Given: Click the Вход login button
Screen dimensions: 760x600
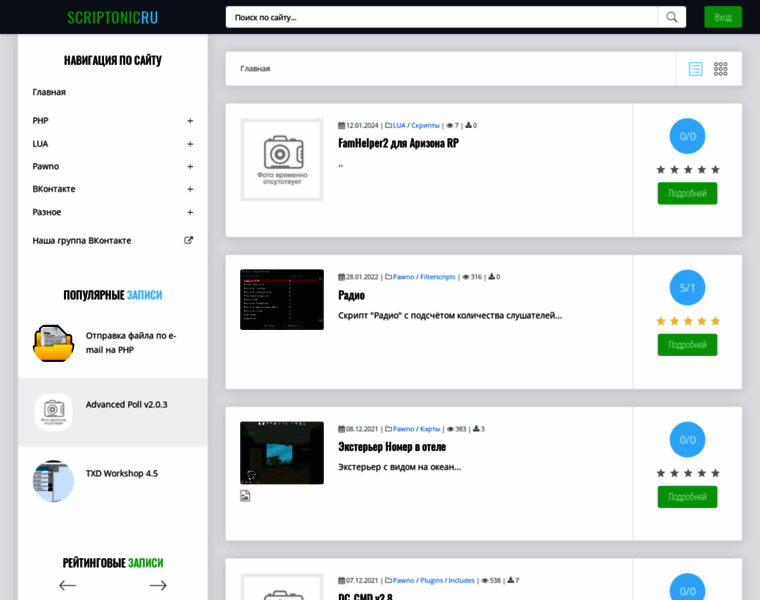Looking at the screenshot, I should [x=723, y=17].
